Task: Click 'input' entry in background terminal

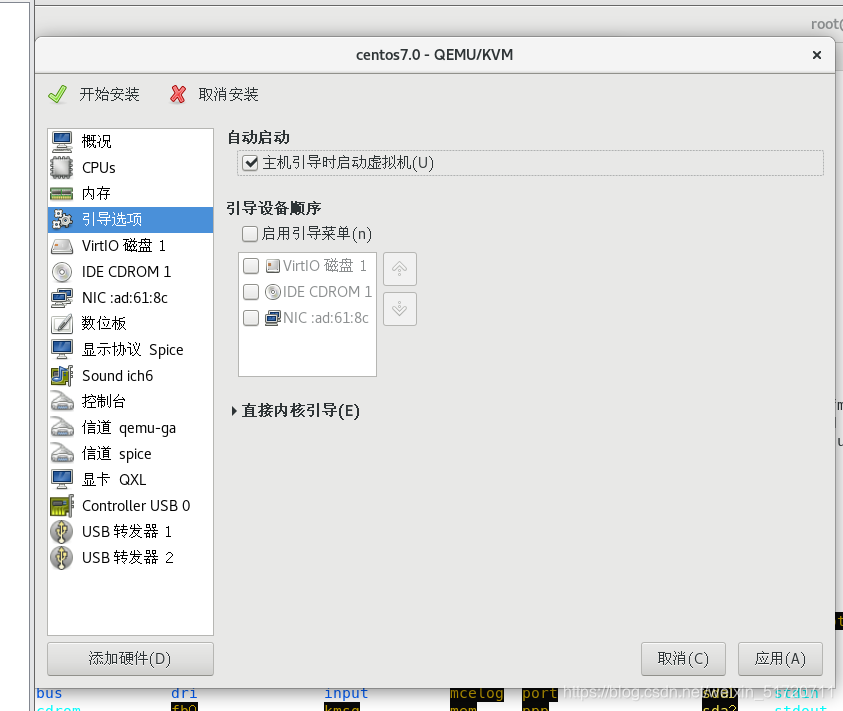Action: coord(346,693)
